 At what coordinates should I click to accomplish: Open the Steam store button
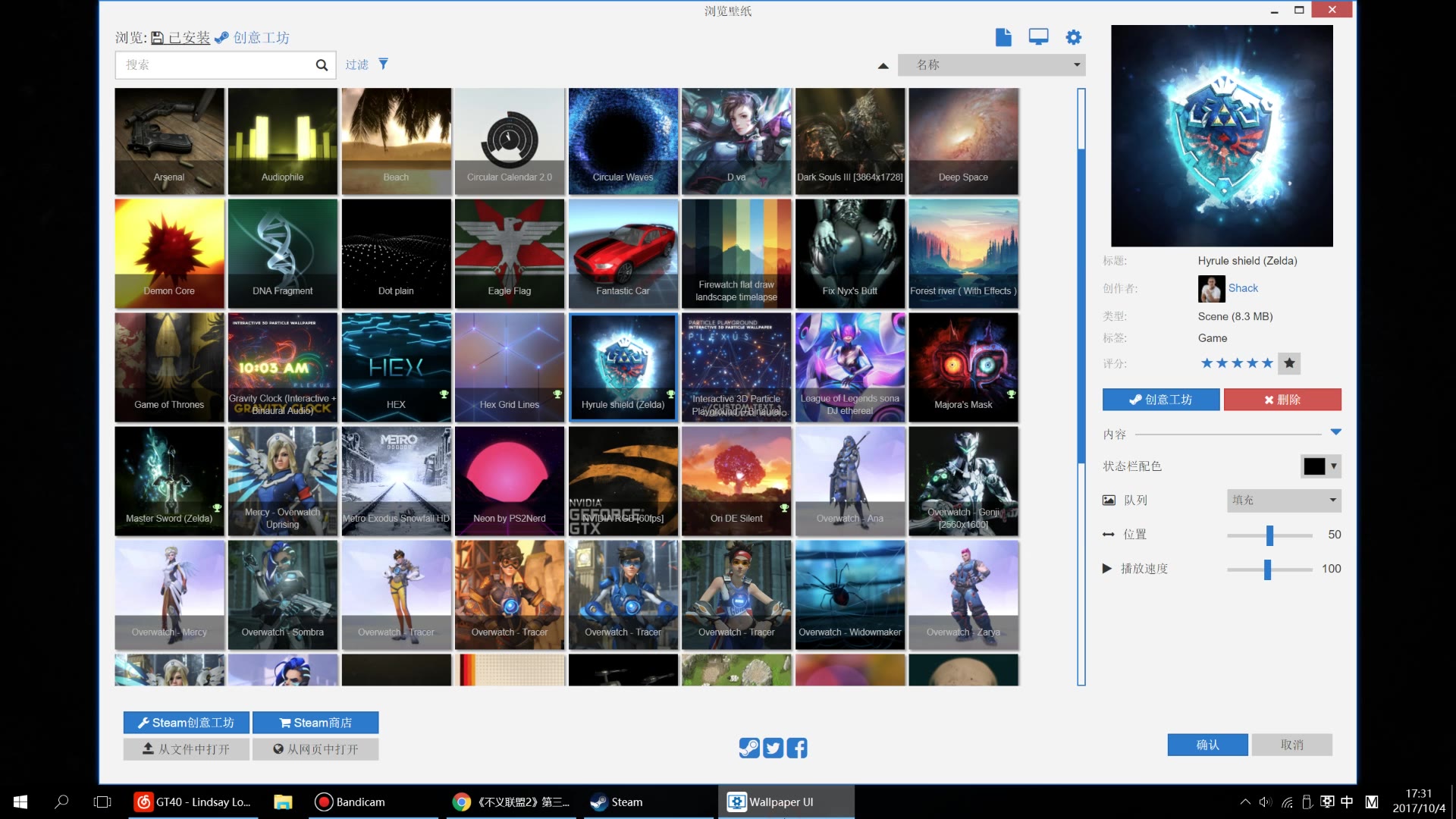pos(315,723)
